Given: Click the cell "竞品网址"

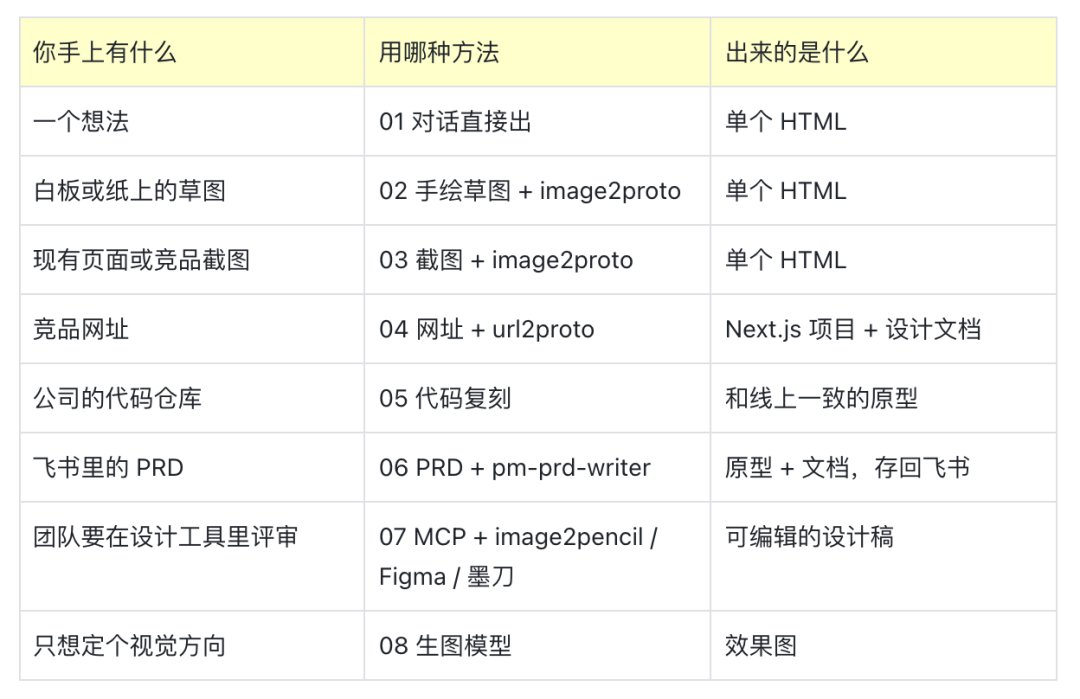Looking at the screenshot, I should point(192,329).
